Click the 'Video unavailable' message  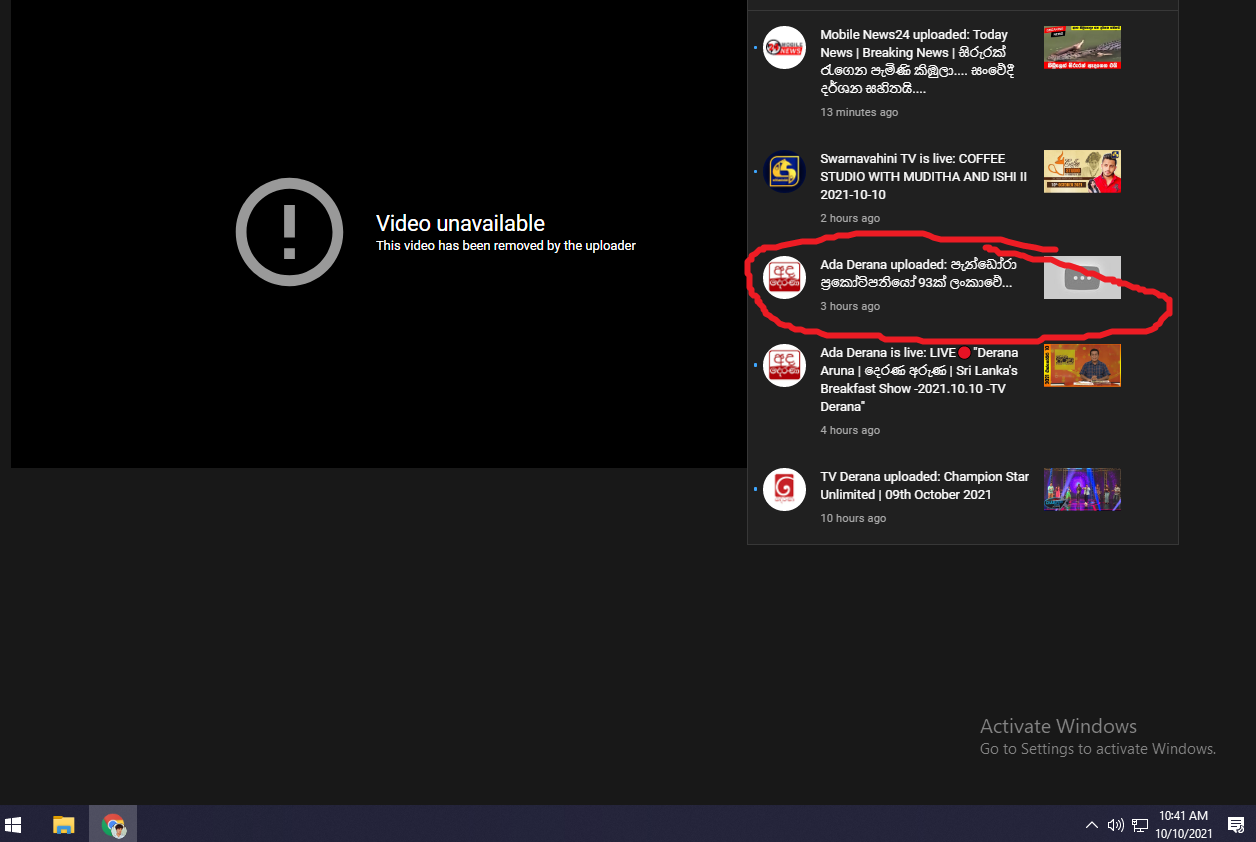tap(460, 223)
